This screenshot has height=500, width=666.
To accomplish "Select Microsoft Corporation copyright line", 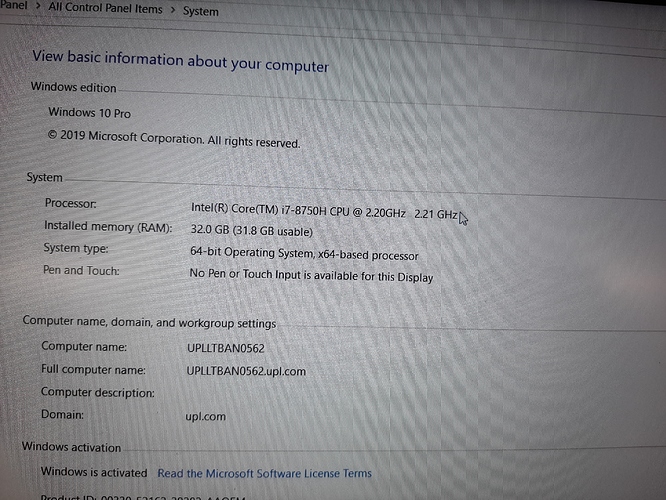I will pos(174,139).
